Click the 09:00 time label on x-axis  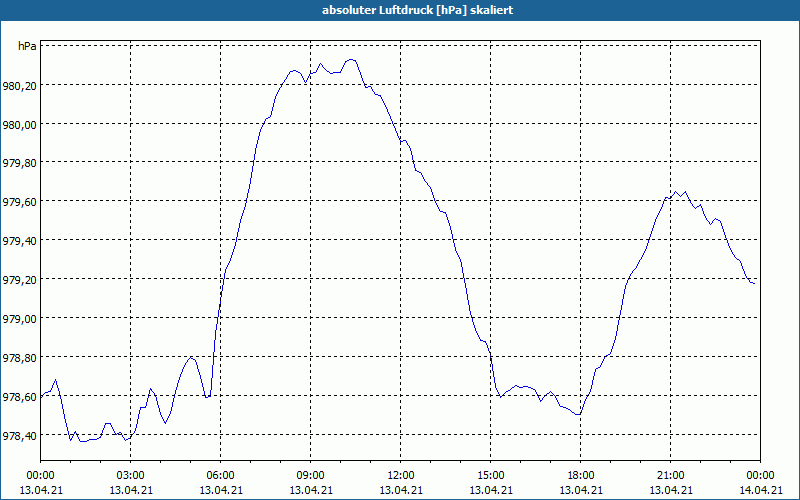311,476
